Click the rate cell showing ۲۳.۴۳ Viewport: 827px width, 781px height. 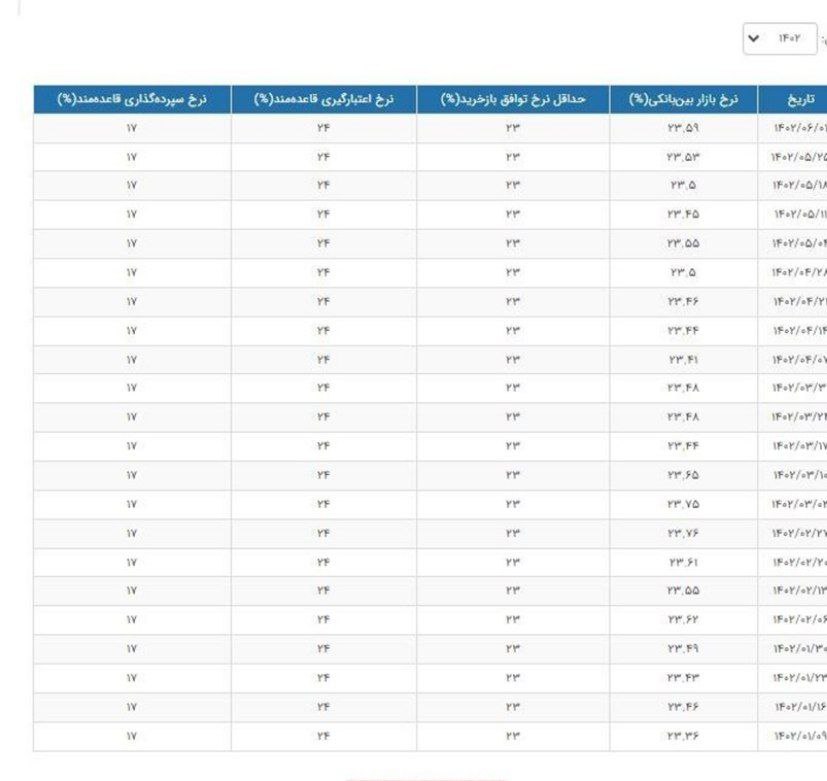[683, 678]
